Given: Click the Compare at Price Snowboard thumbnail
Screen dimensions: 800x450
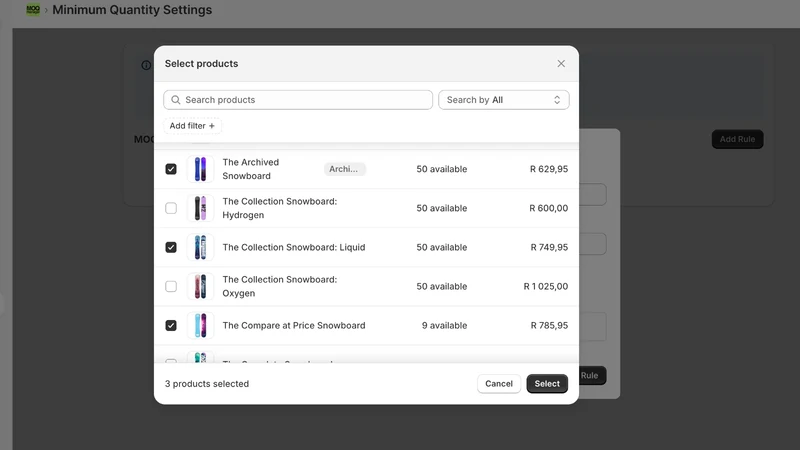Looking at the screenshot, I should (x=201, y=326).
